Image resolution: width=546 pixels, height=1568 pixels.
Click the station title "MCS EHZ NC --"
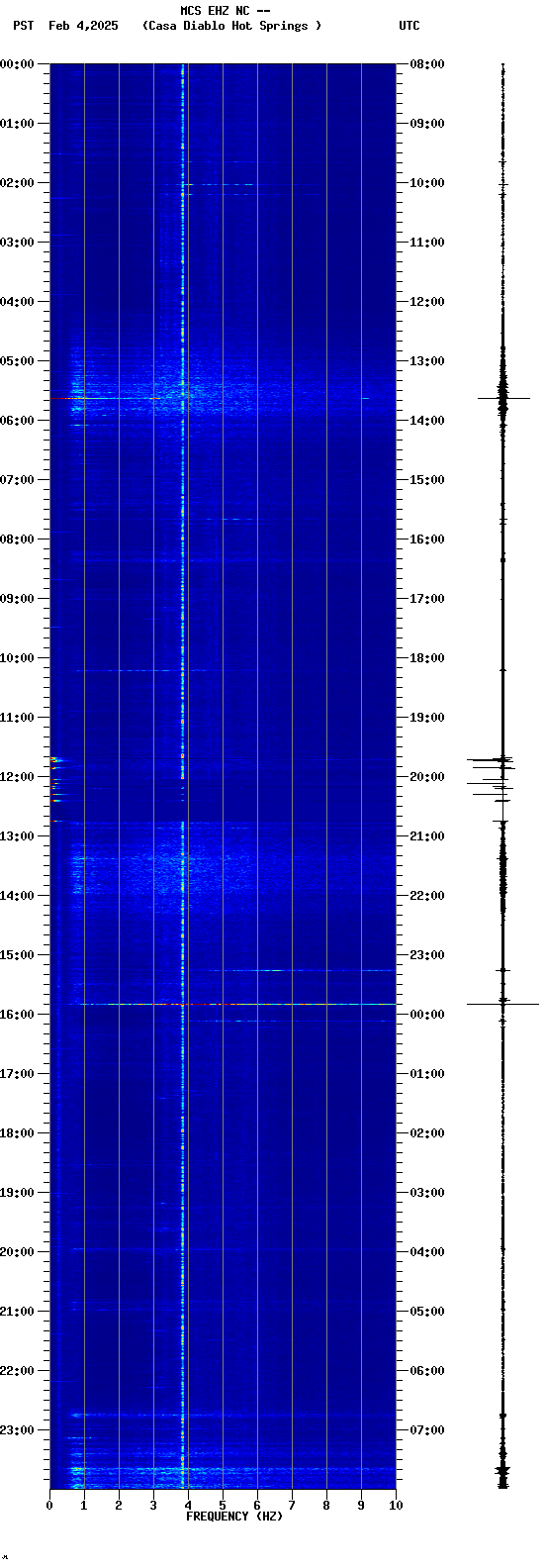click(x=226, y=11)
